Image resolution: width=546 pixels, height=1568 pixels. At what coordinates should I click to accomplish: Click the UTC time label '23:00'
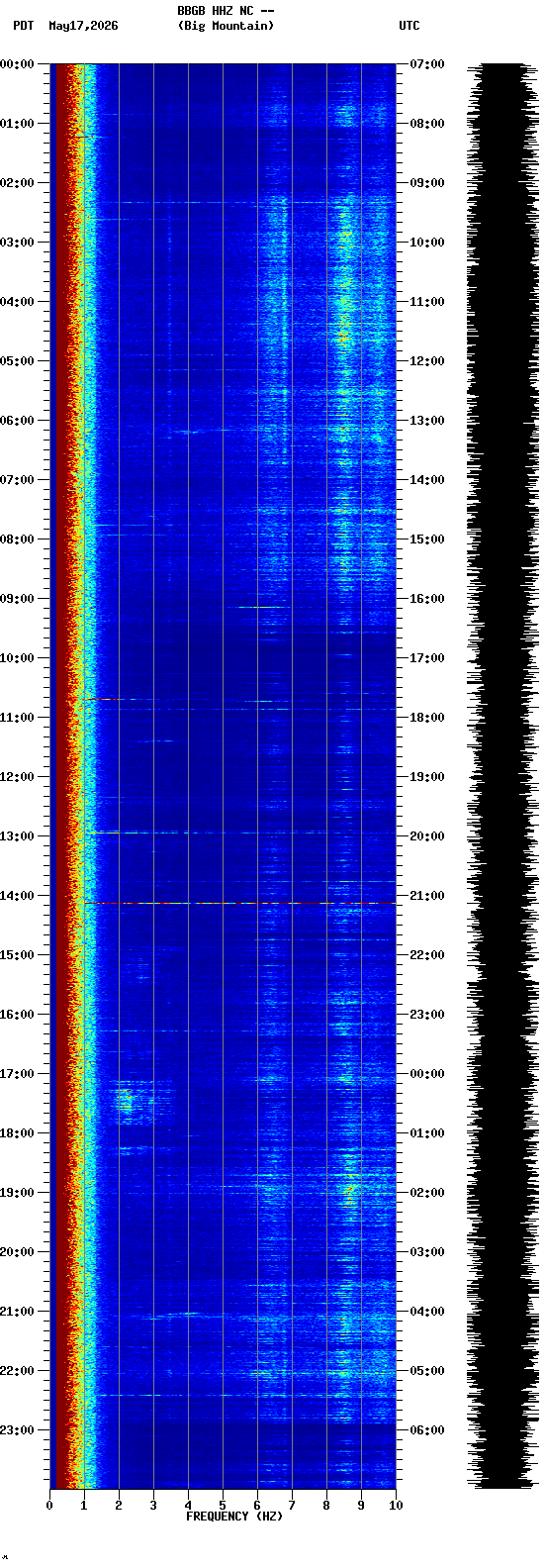click(x=427, y=1015)
